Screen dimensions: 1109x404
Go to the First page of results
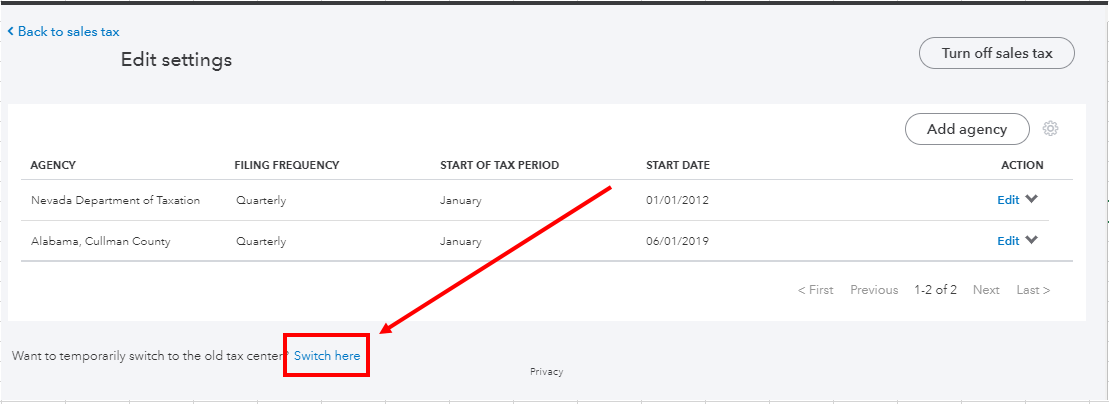pos(815,290)
